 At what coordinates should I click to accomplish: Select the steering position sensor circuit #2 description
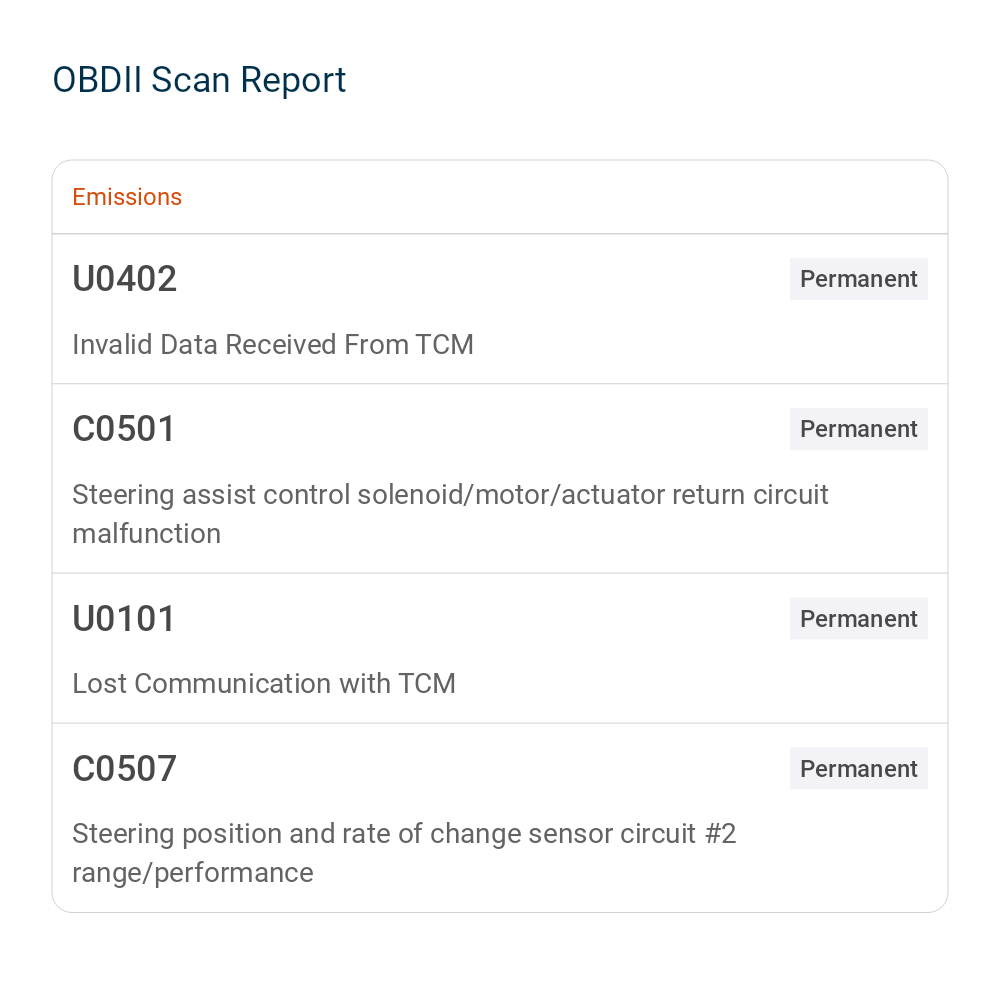pyautogui.click(x=404, y=853)
